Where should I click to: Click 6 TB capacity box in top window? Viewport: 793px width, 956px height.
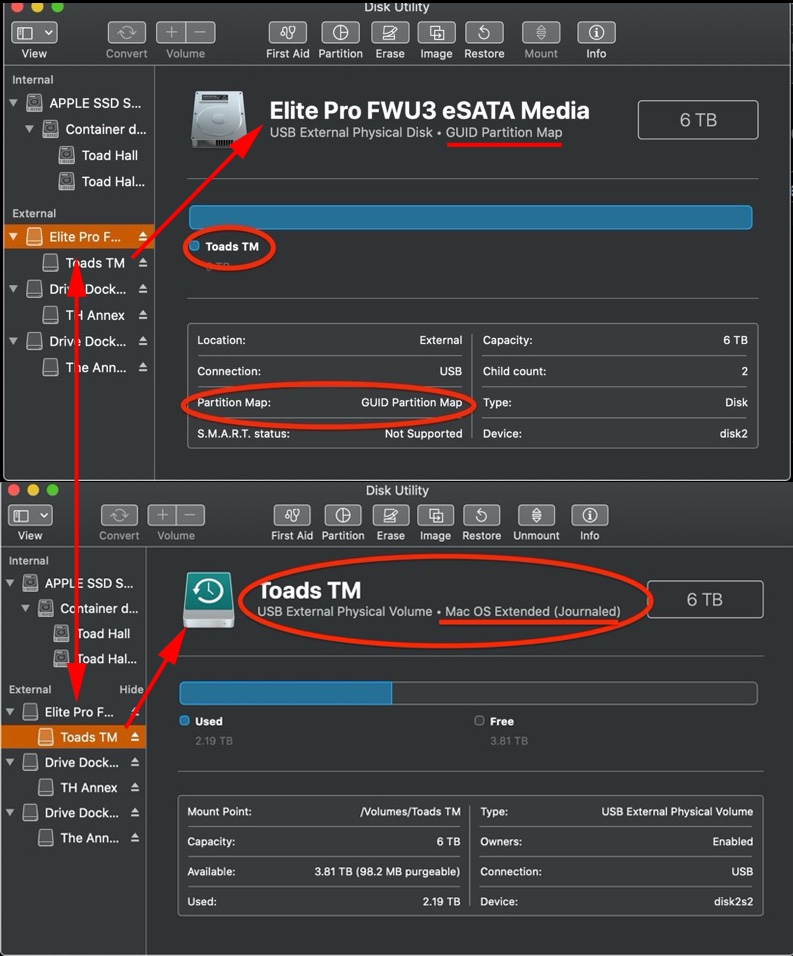tap(698, 120)
